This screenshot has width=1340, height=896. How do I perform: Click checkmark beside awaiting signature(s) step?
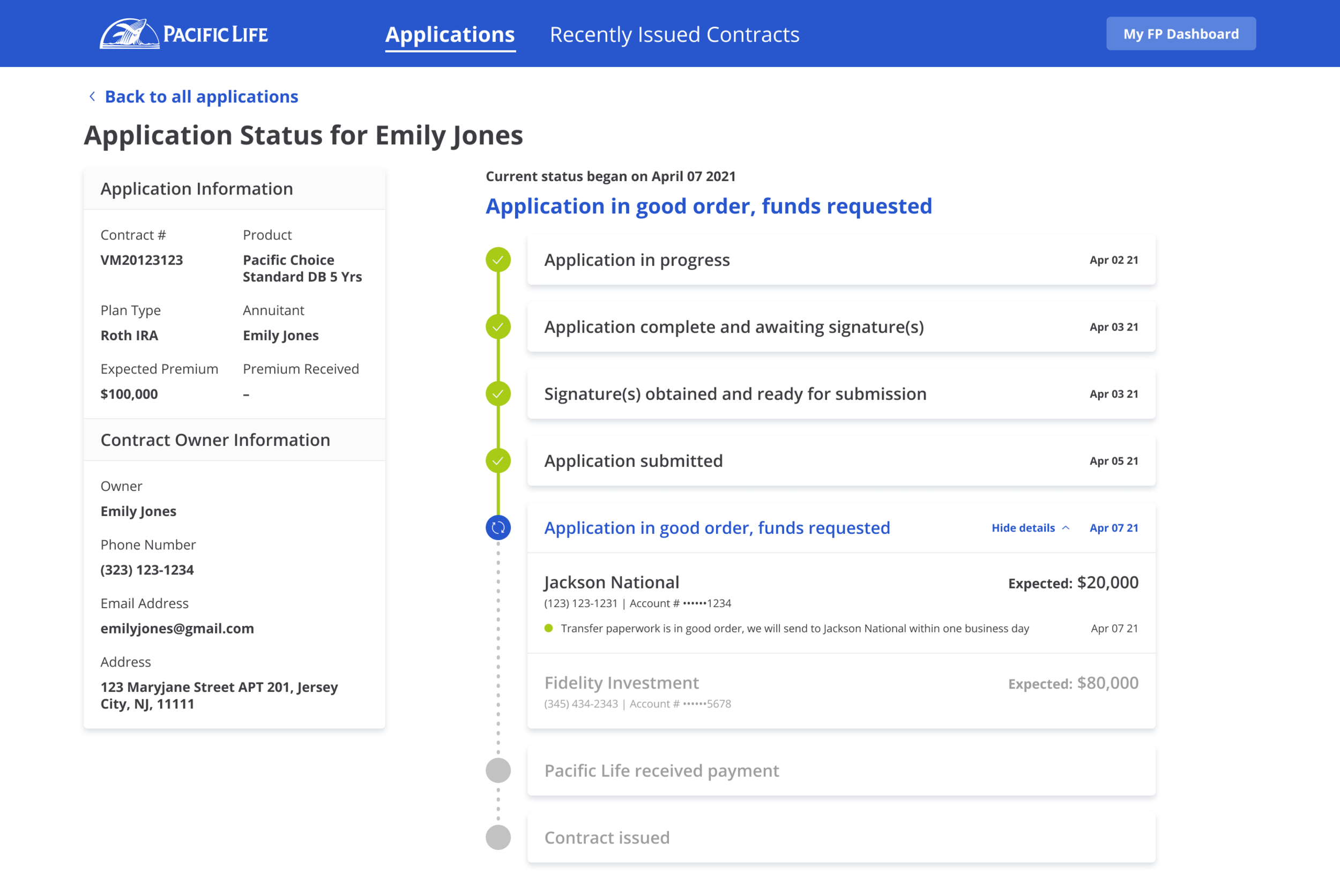(498, 327)
